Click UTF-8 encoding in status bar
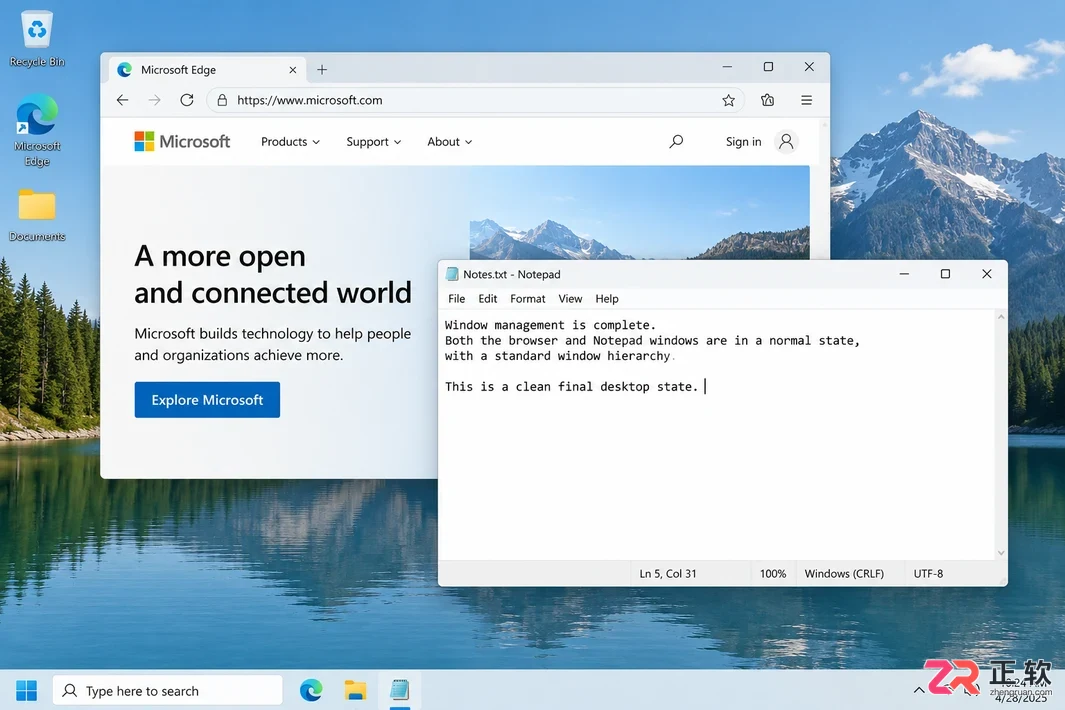This screenshot has height=710, width=1065. [928, 573]
